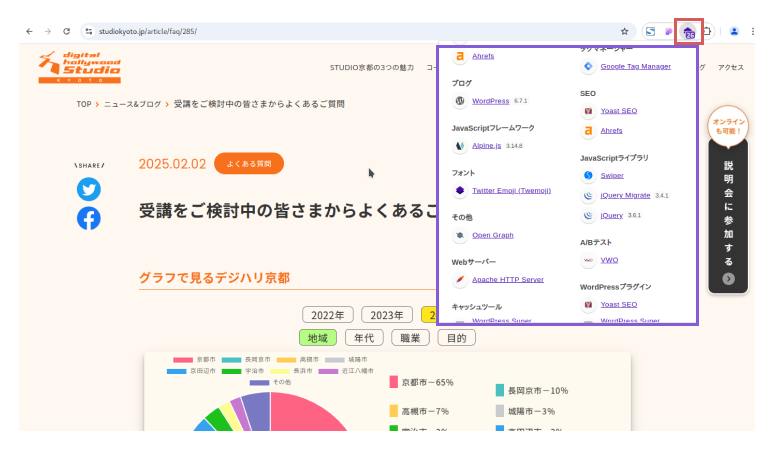Click the Digital Hollywood Studio Kyoto logo
The height and width of the screenshot is (451, 773).
point(80,67)
